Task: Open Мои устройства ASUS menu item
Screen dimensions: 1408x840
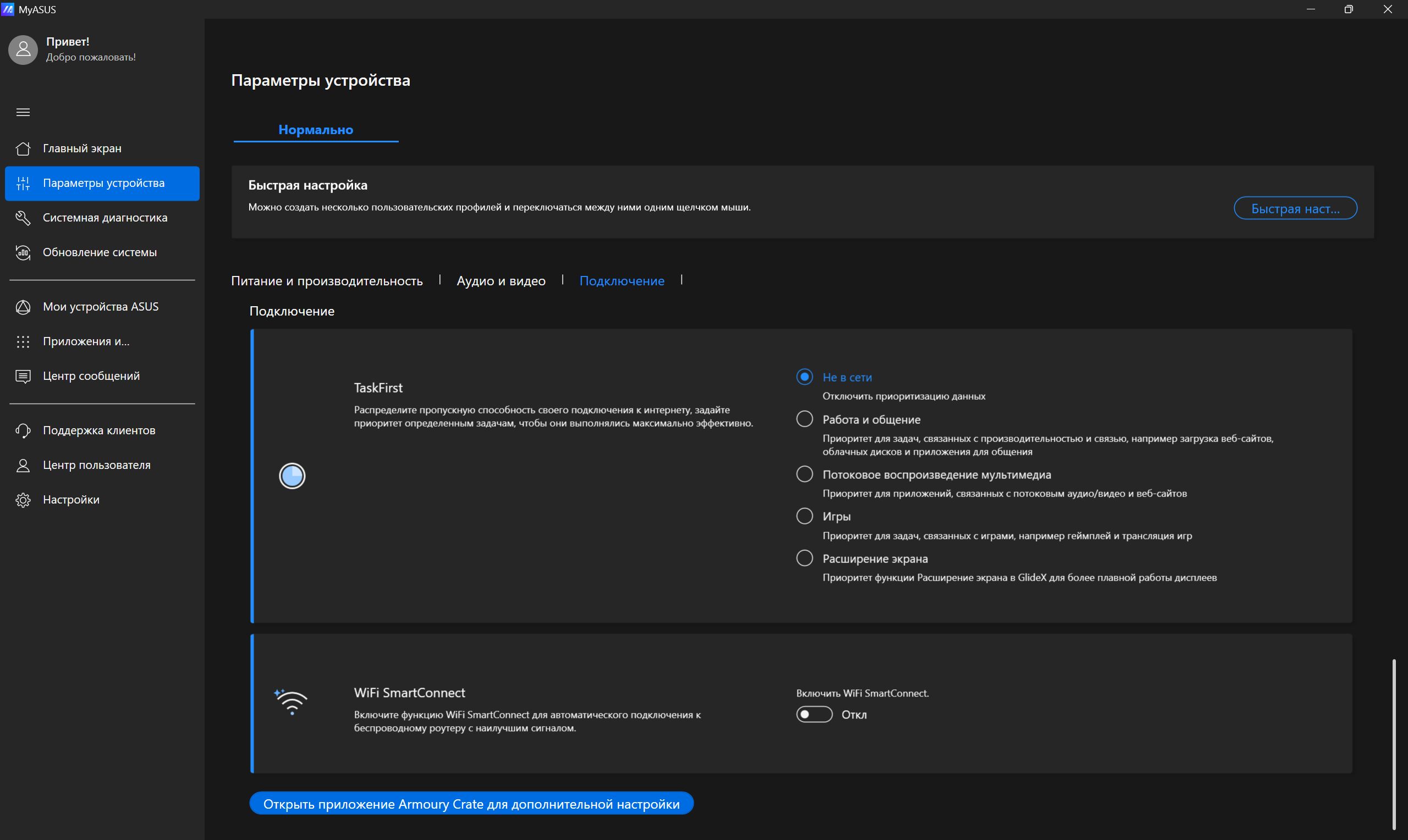Action: pos(102,307)
